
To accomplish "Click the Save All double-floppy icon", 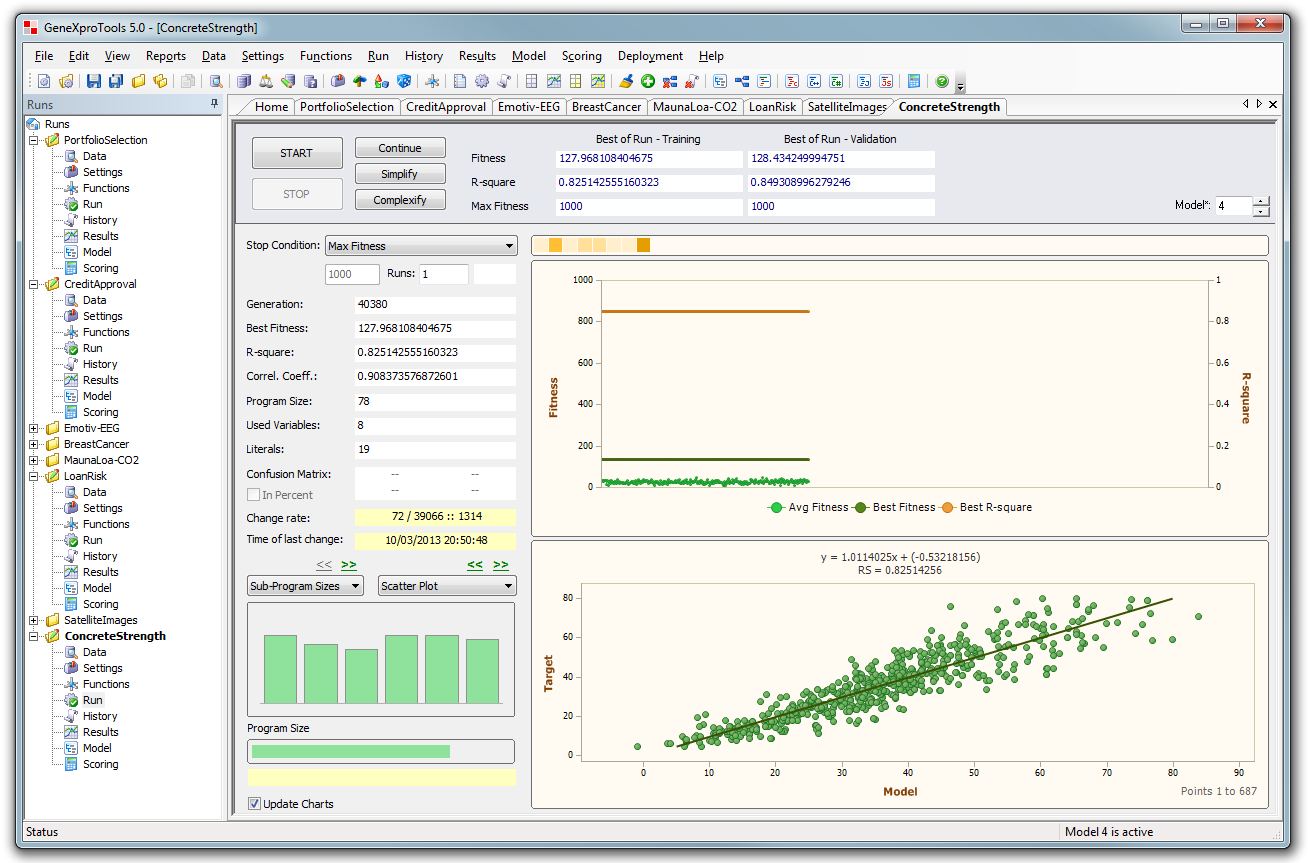I will [x=116, y=81].
